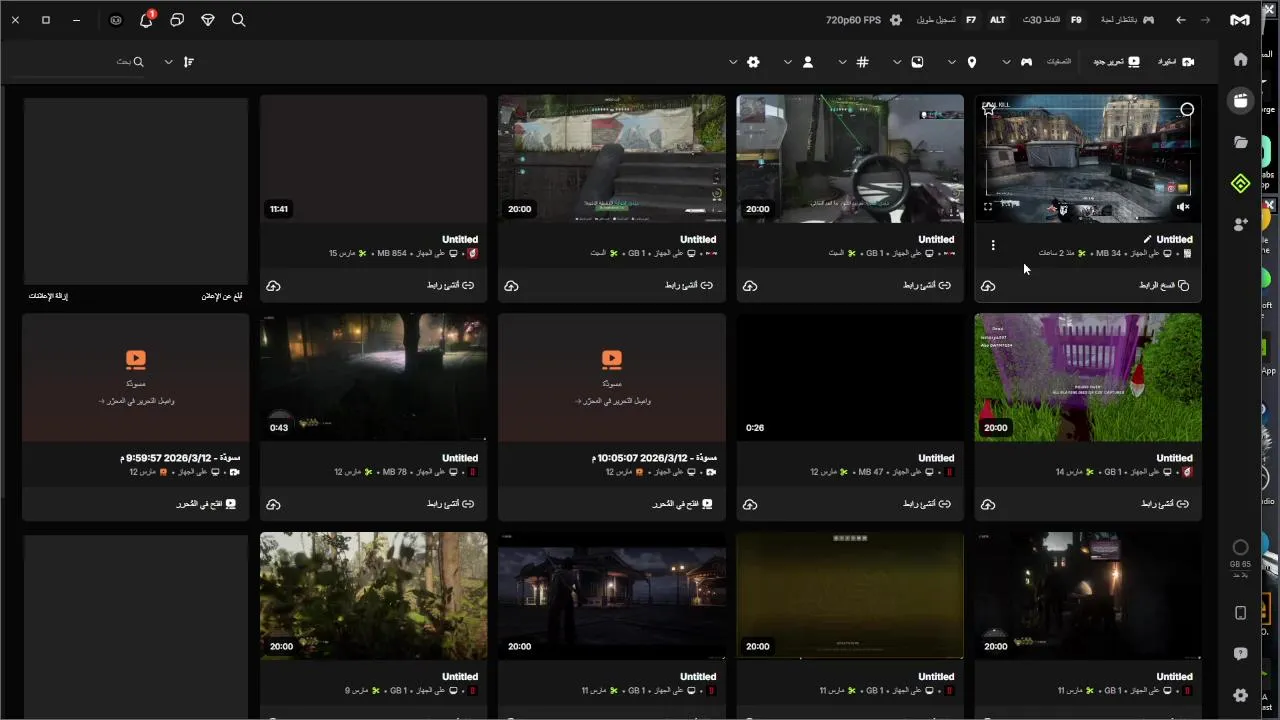The width and height of the screenshot is (1280, 720).
Task: Click the report ad link
Action: pyautogui.click(x=222, y=296)
